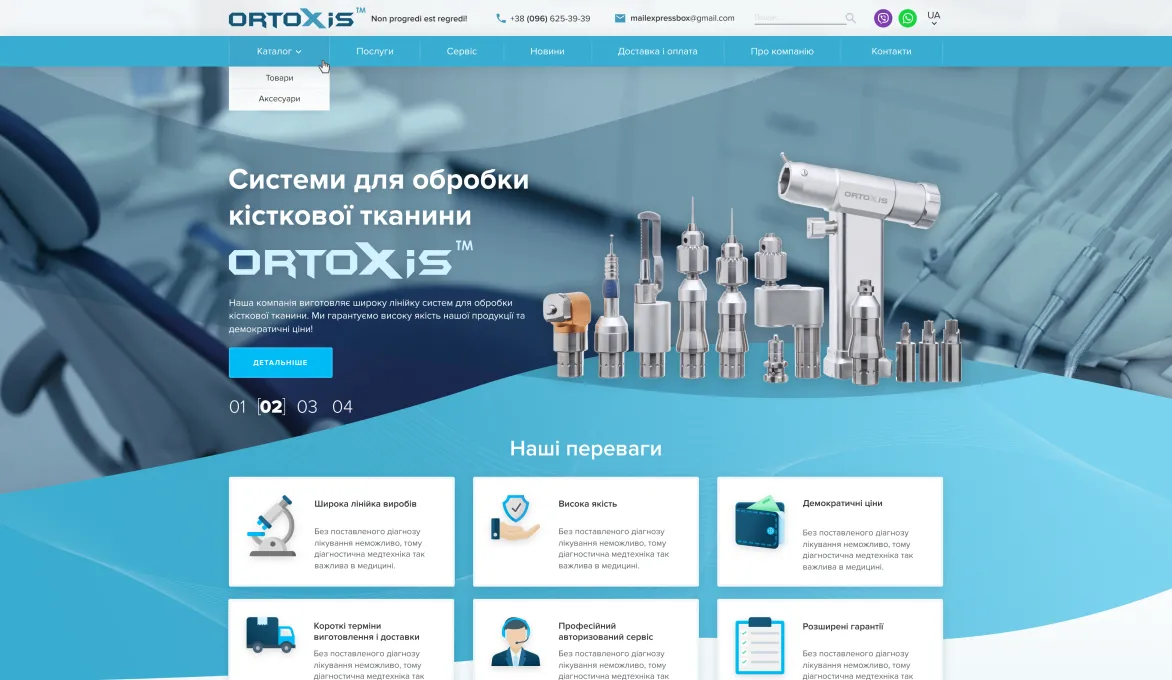This screenshot has height=680, width=1172.
Task: Open the Новини menu item
Action: (x=547, y=52)
